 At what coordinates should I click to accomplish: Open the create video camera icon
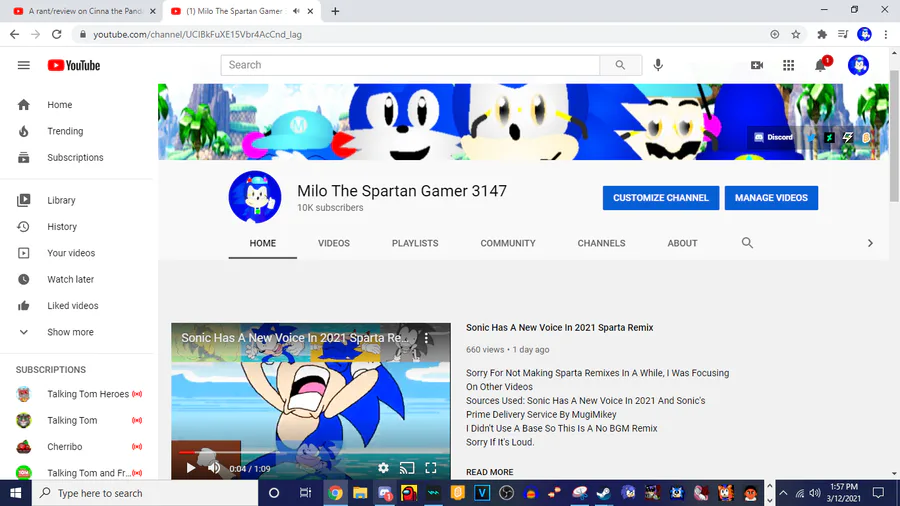[757, 65]
